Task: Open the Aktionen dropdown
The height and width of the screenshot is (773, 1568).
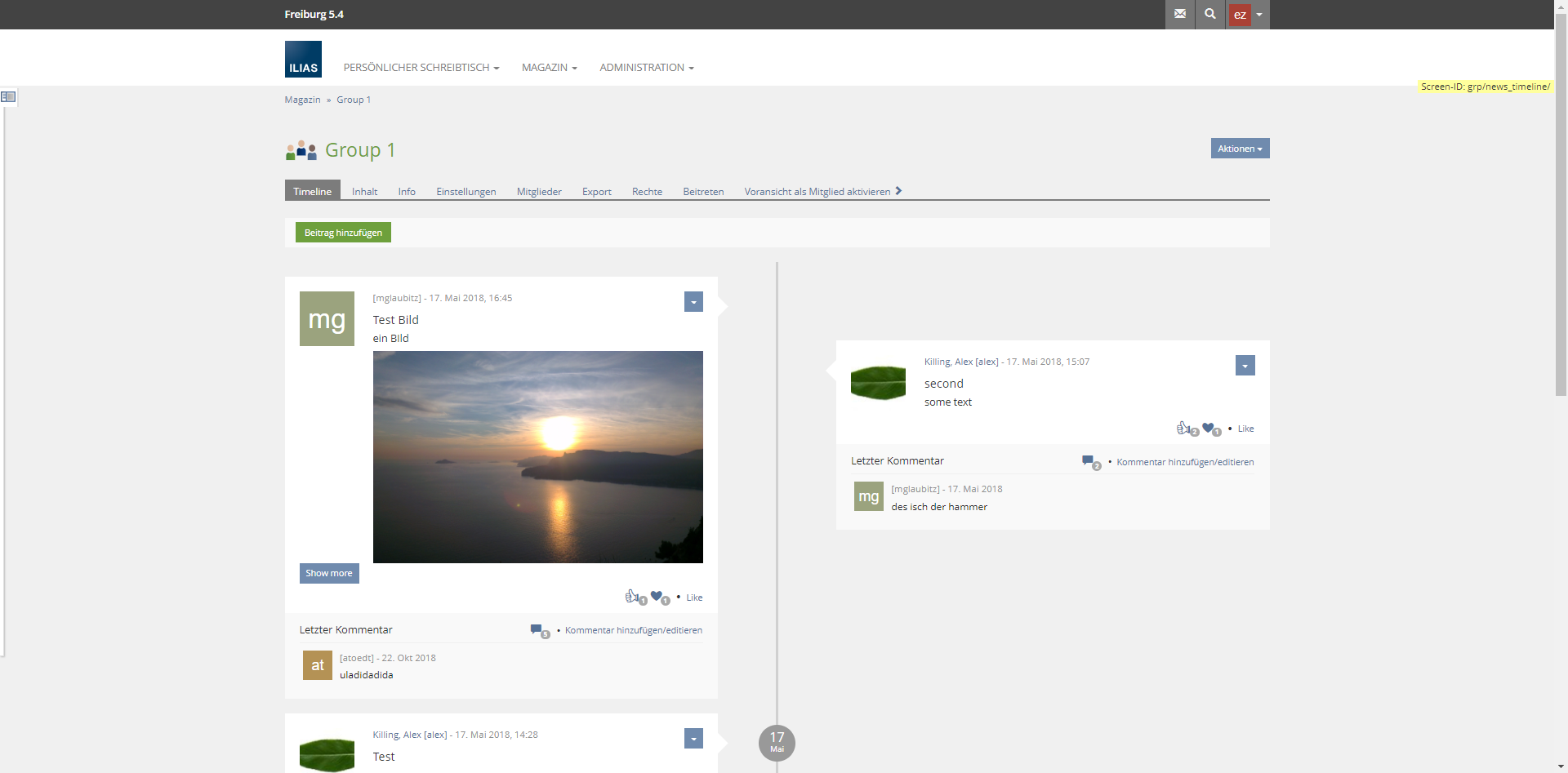Action: pos(1240,149)
